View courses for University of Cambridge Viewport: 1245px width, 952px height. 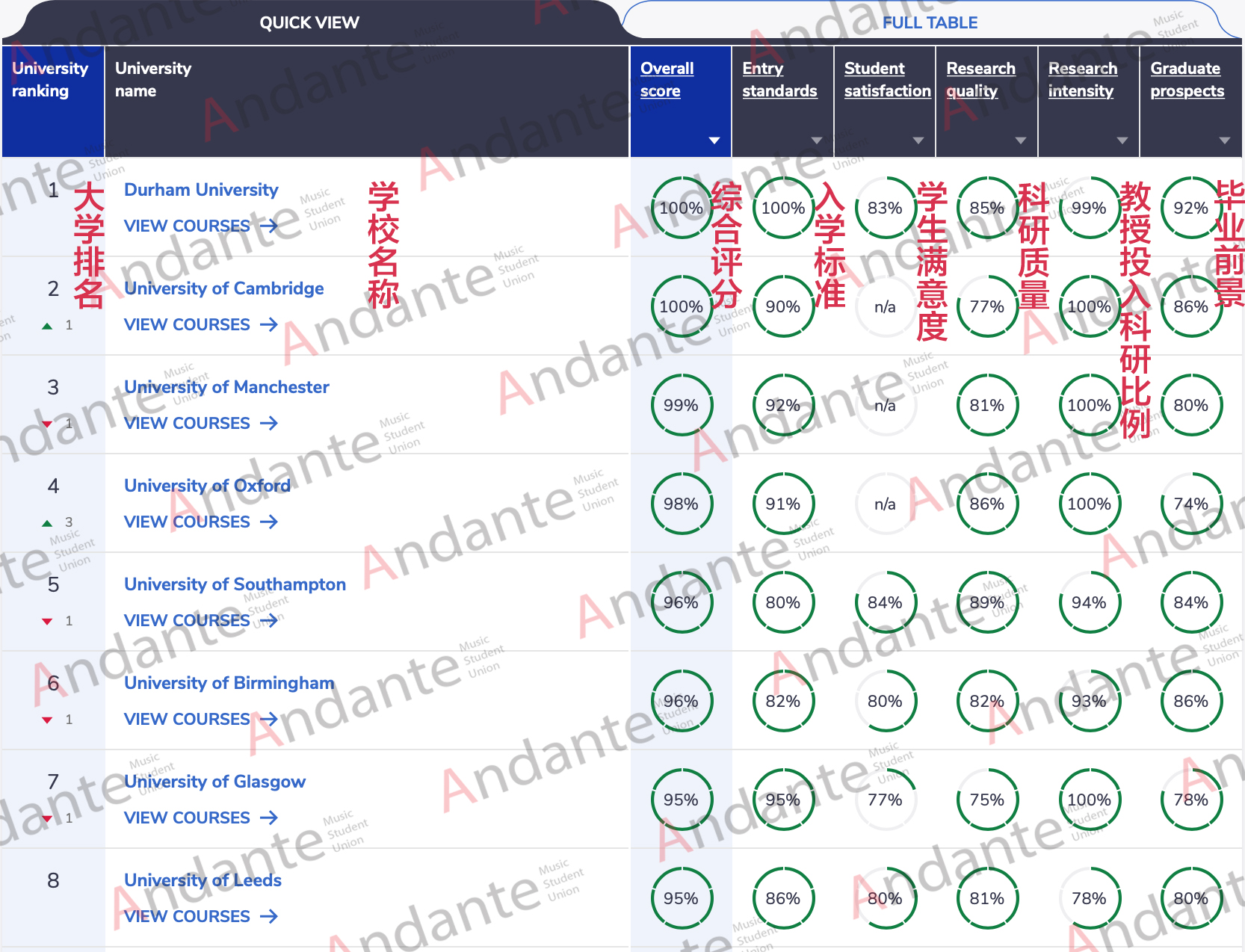coord(201,324)
